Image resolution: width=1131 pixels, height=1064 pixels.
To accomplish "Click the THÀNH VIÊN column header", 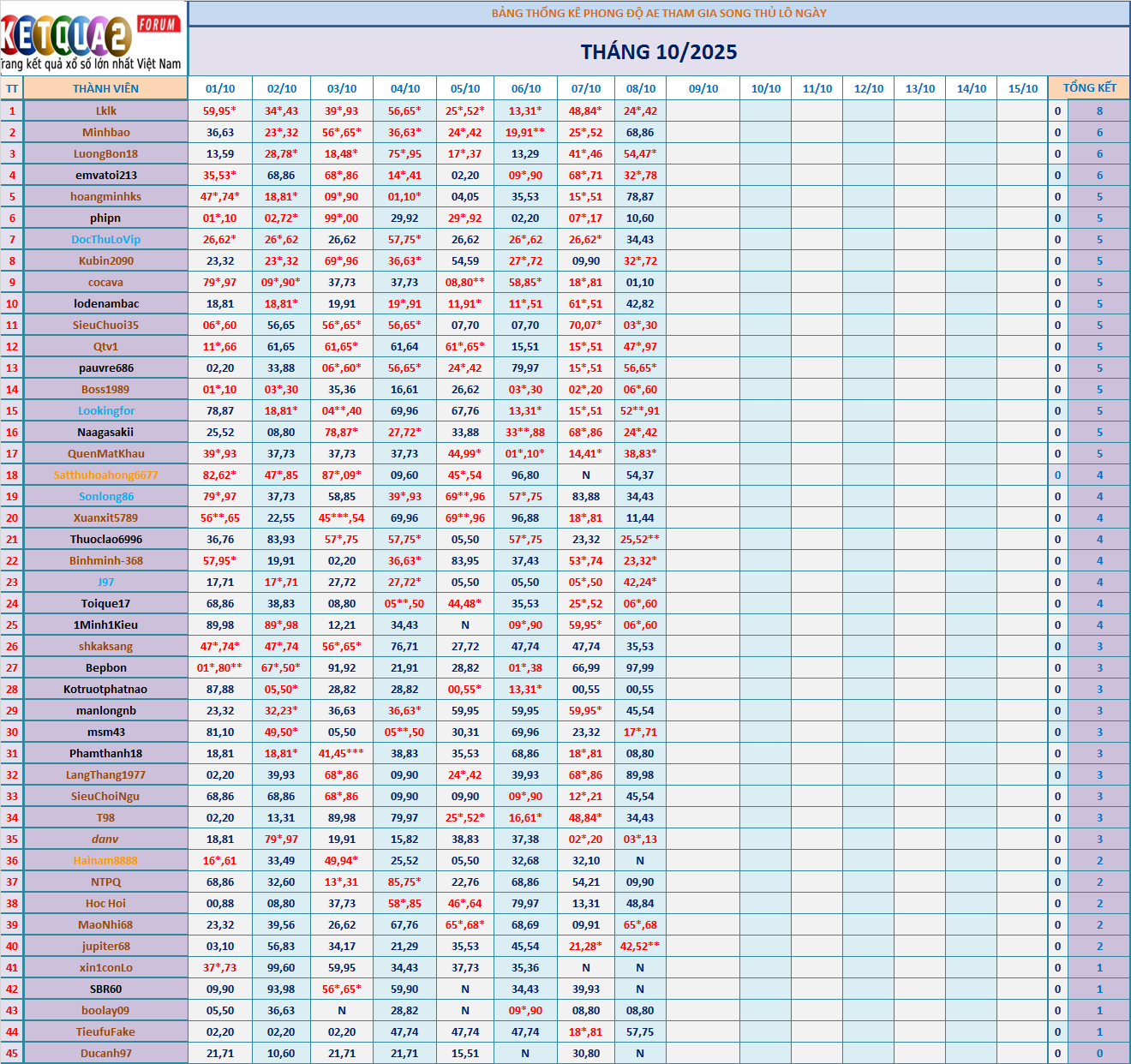I will point(105,88).
